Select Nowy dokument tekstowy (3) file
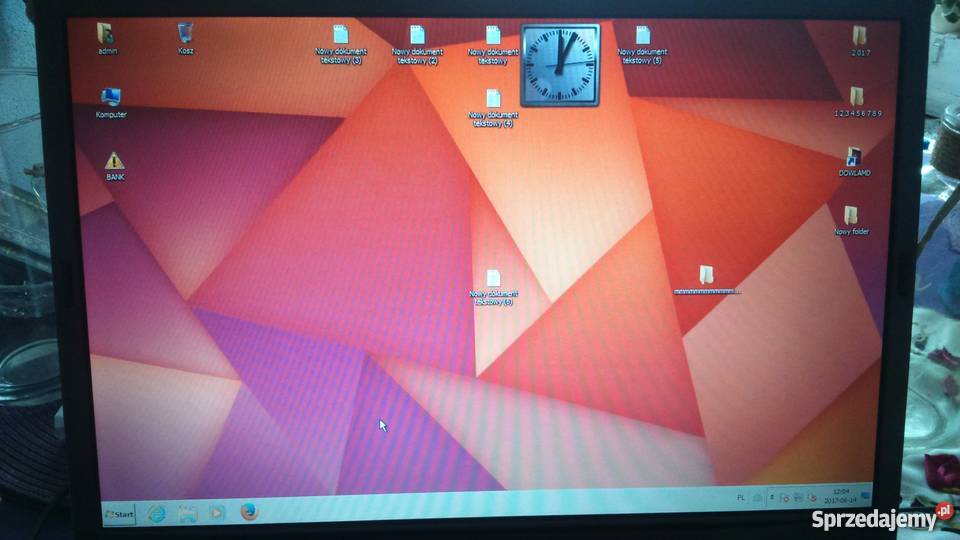960x540 pixels. click(340, 36)
